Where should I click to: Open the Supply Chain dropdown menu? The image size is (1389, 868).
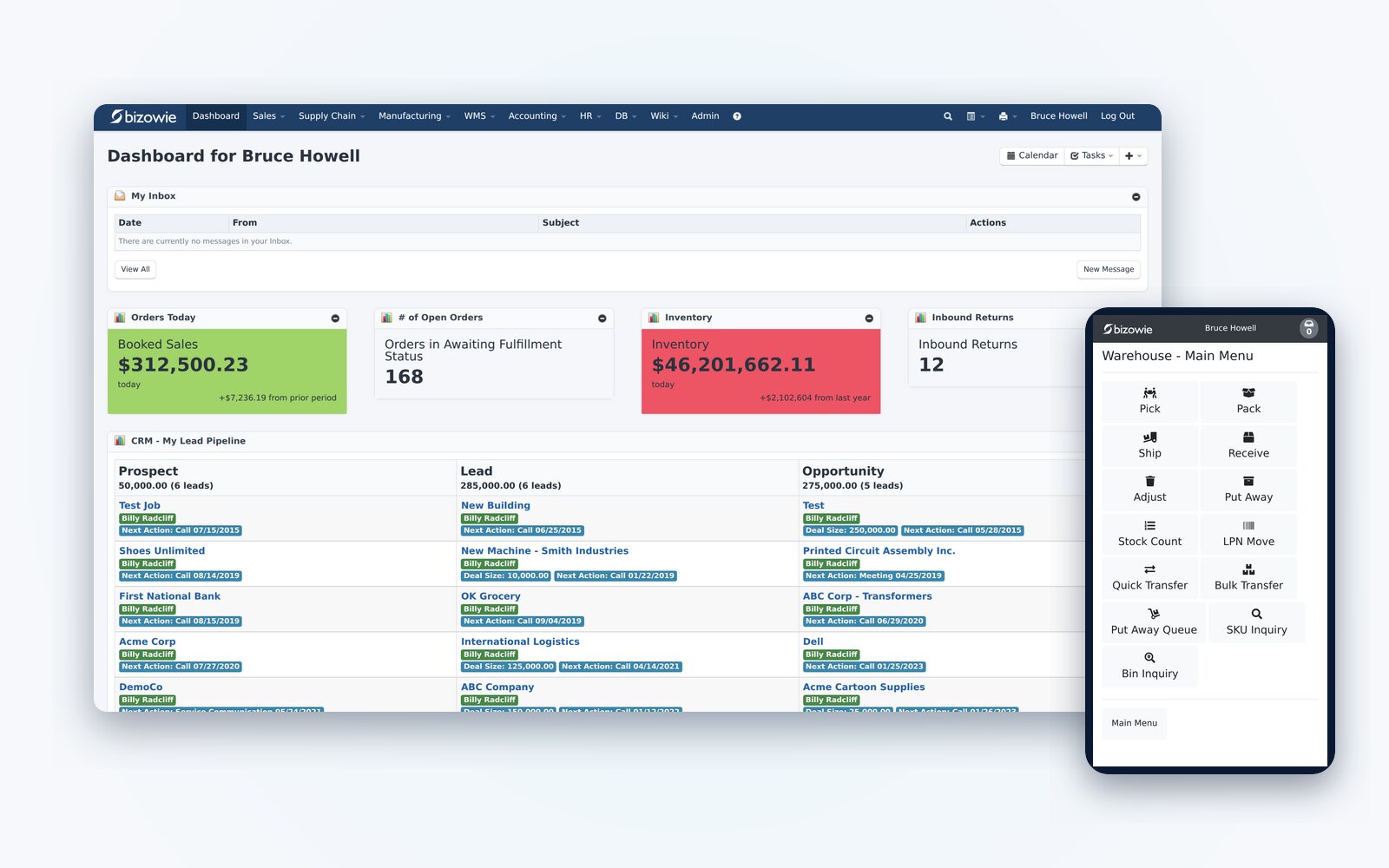click(332, 116)
